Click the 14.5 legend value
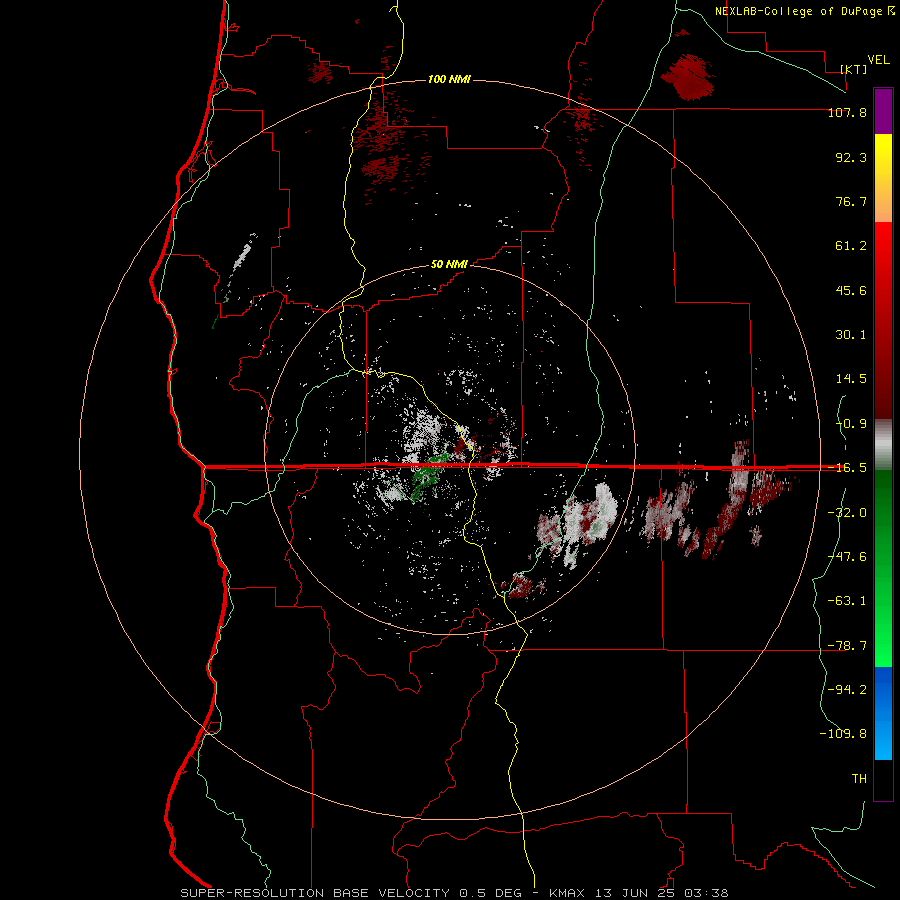900x900 pixels. (x=851, y=379)
